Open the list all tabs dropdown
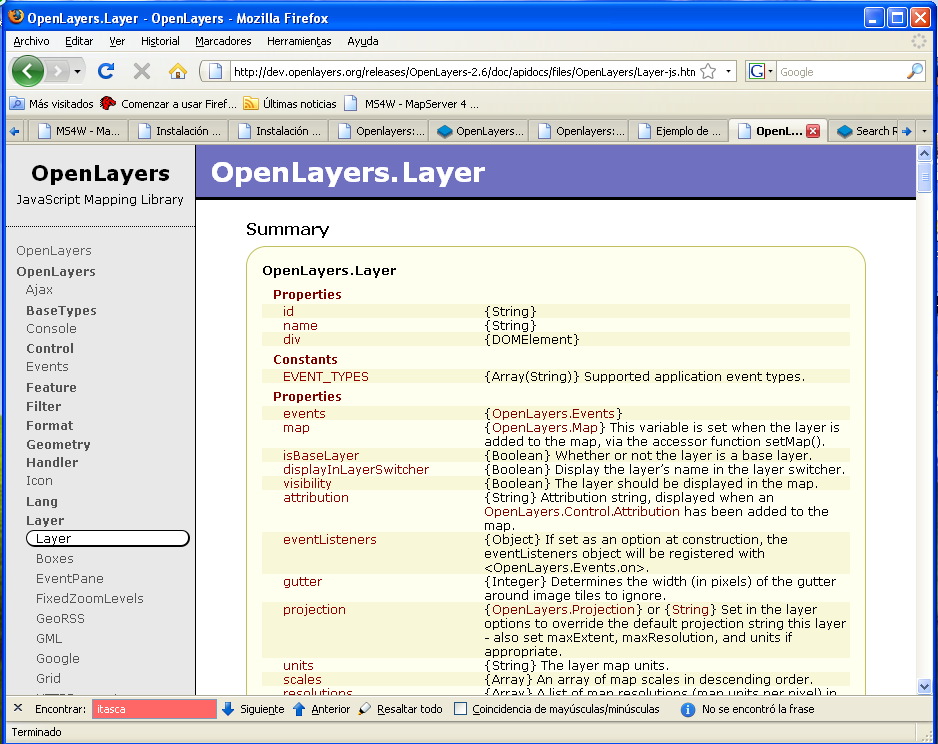The image size is (938, 744). (924, 131)
